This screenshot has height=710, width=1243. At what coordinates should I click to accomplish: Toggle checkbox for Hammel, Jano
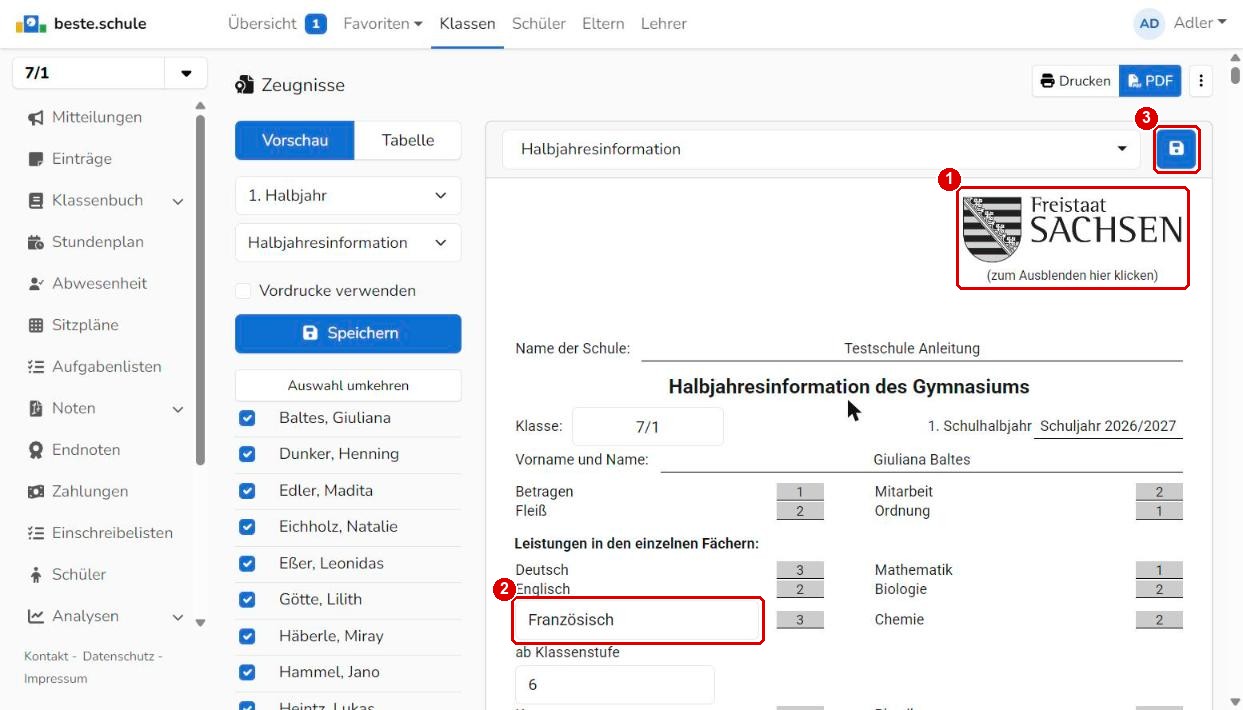click(247, 673)
